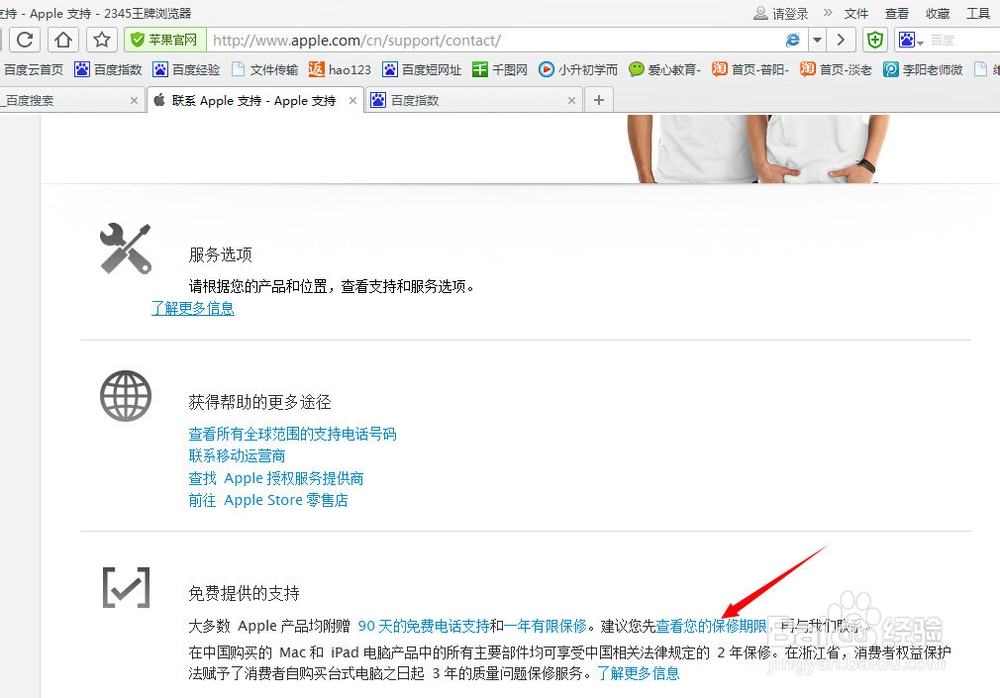
Task: Click the 请登录 login link
Action: (x=781, y=13)
